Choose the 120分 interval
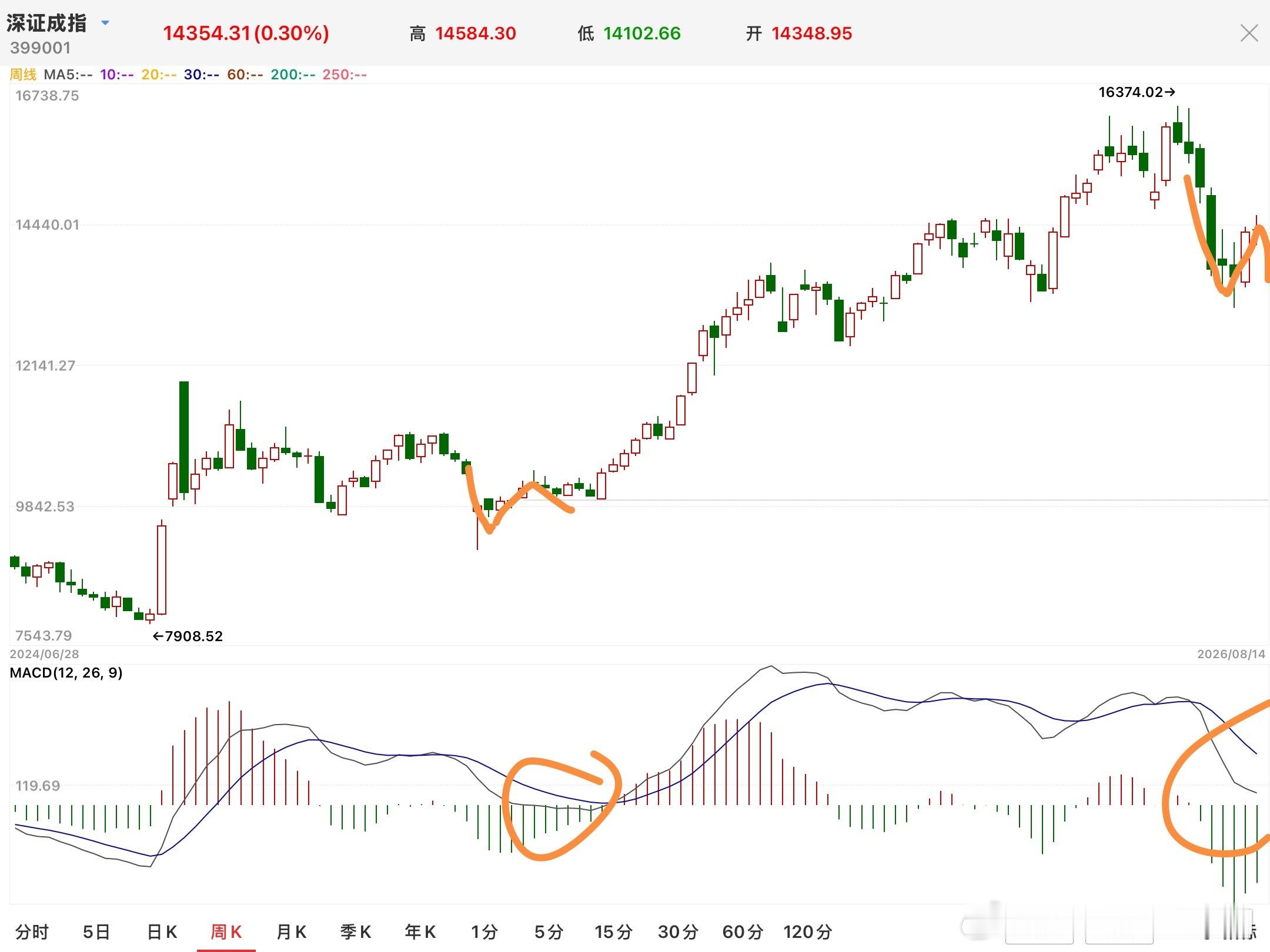The width and height of the screenshot is (1270, 952). pos(808,931)
